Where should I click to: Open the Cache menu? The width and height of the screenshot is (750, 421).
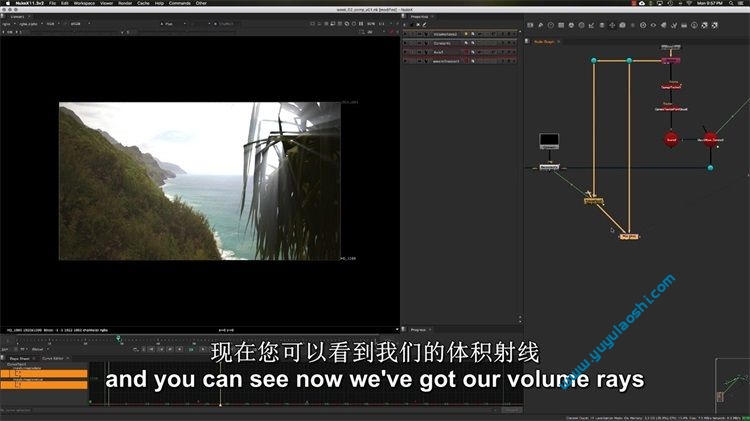[143, 3]
